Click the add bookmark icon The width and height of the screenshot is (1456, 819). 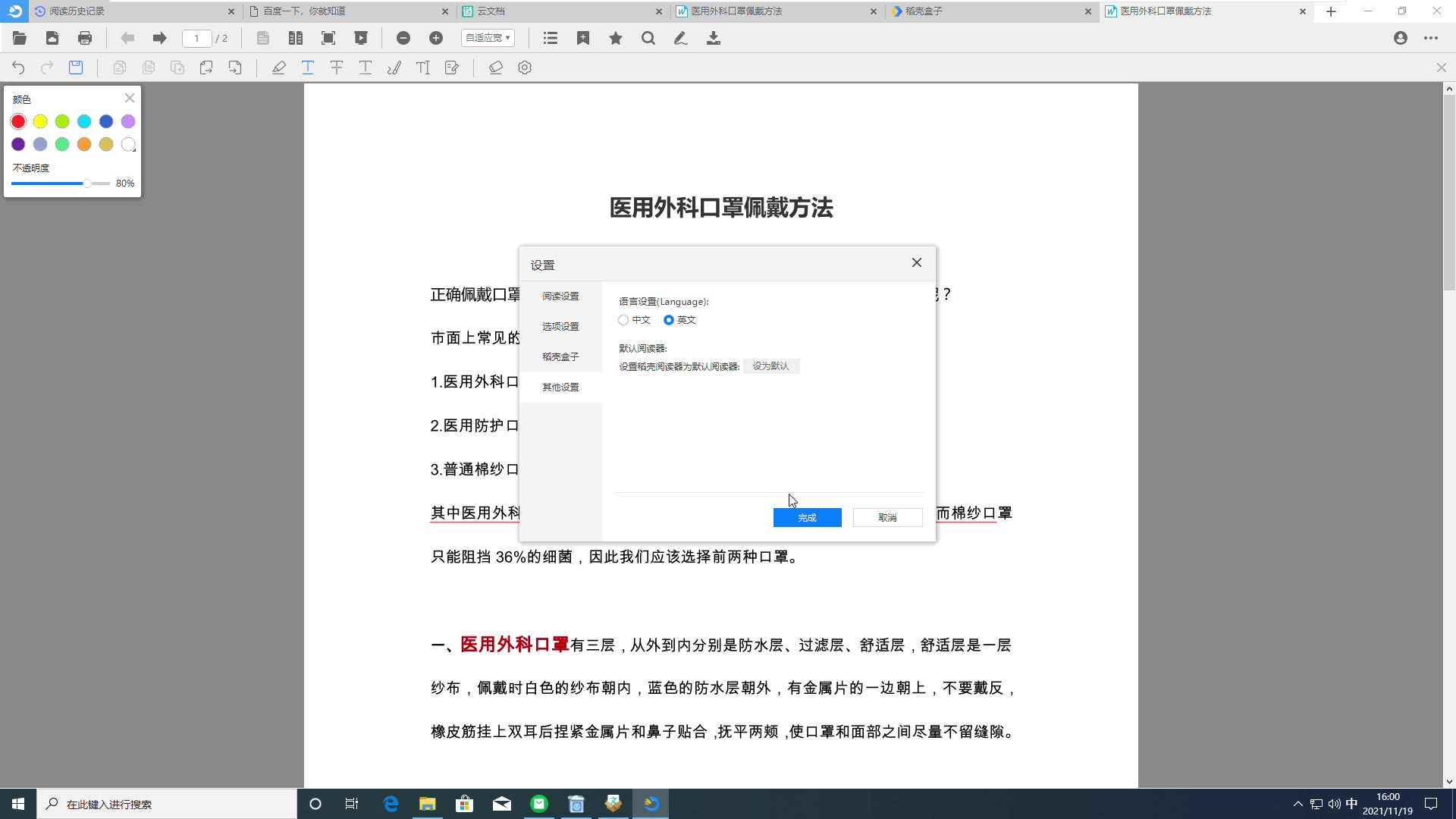pyautogui.click(x=583, y=38)
